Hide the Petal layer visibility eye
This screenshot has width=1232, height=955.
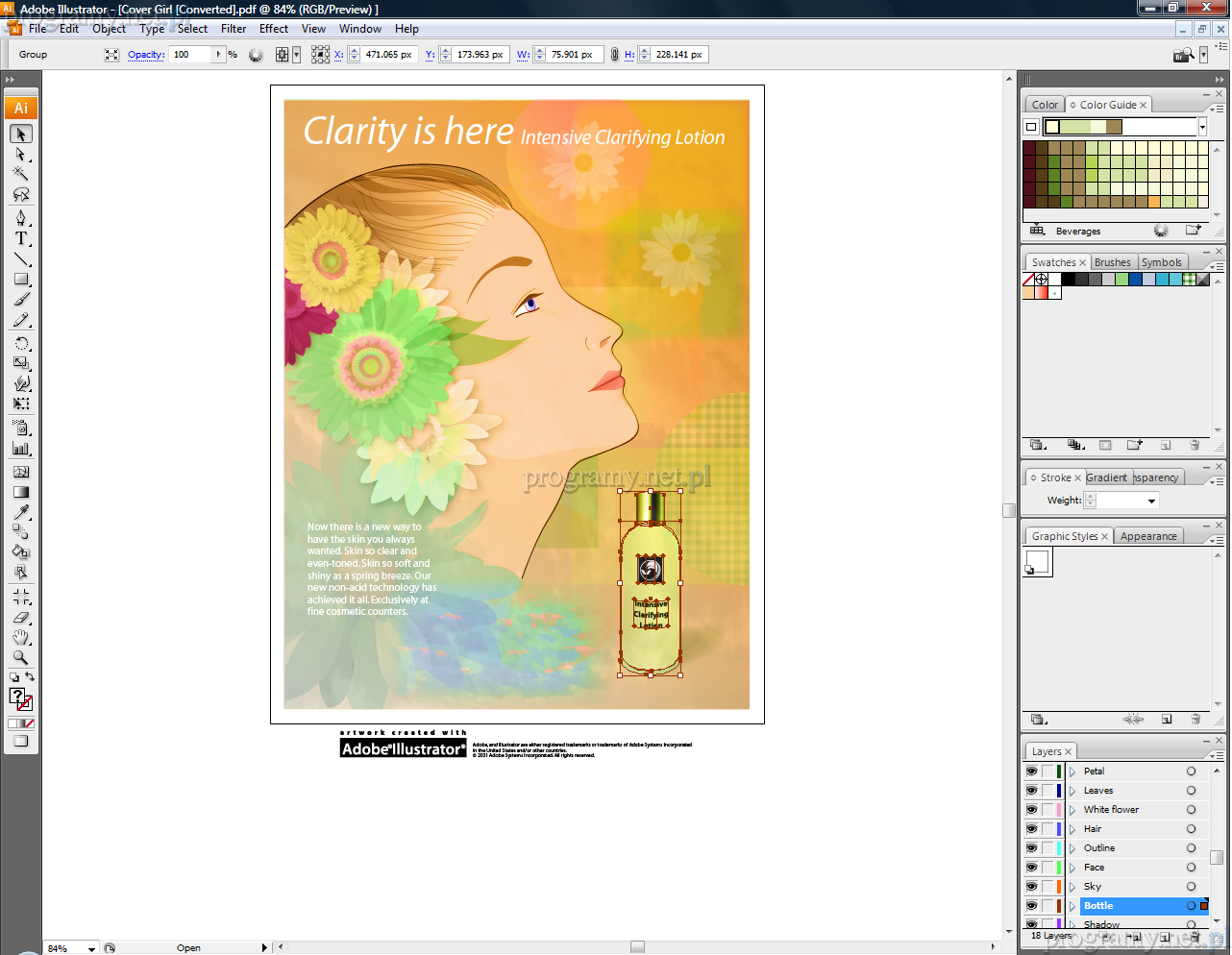point(1031,771)
